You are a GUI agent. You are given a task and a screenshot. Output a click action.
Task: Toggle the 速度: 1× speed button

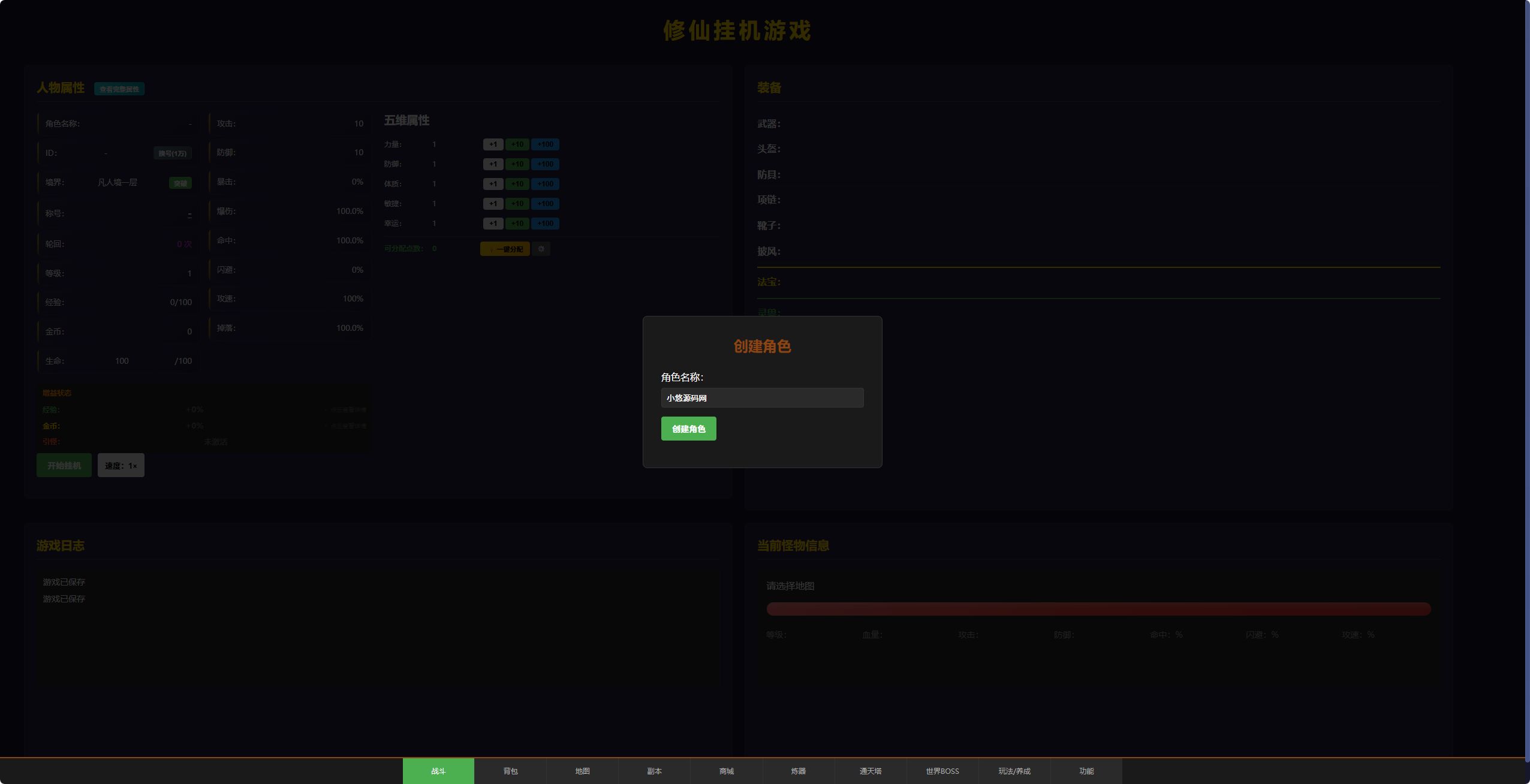121,465
